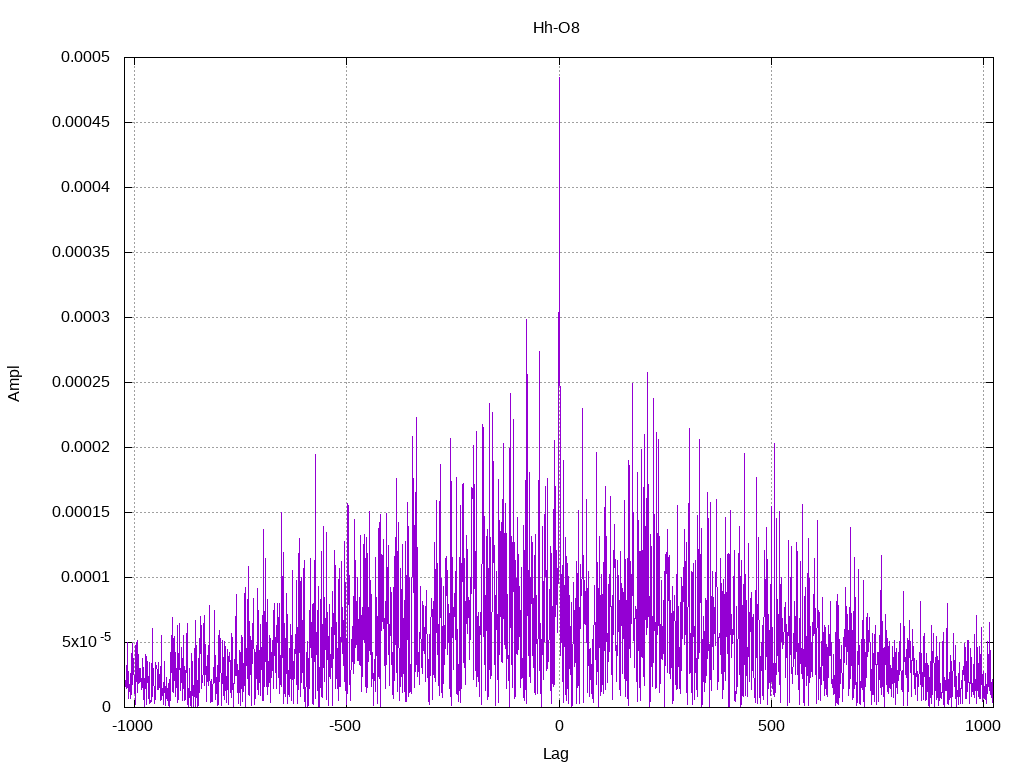Click the 500 x-axis tick label
The width and height of the screenshot is (1024, 768).
click(x=771, y=726)
